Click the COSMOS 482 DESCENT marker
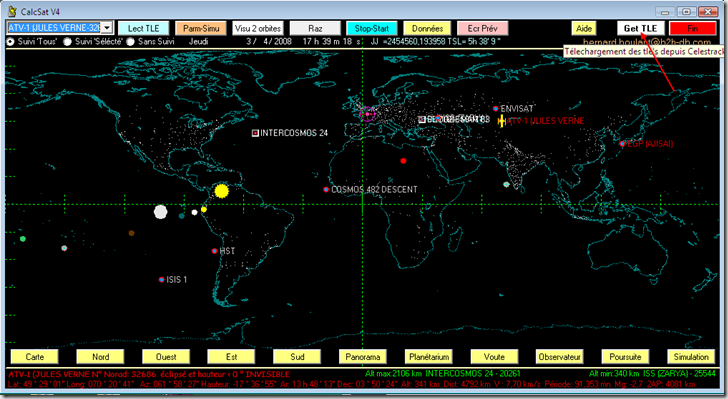 [326, 190]
